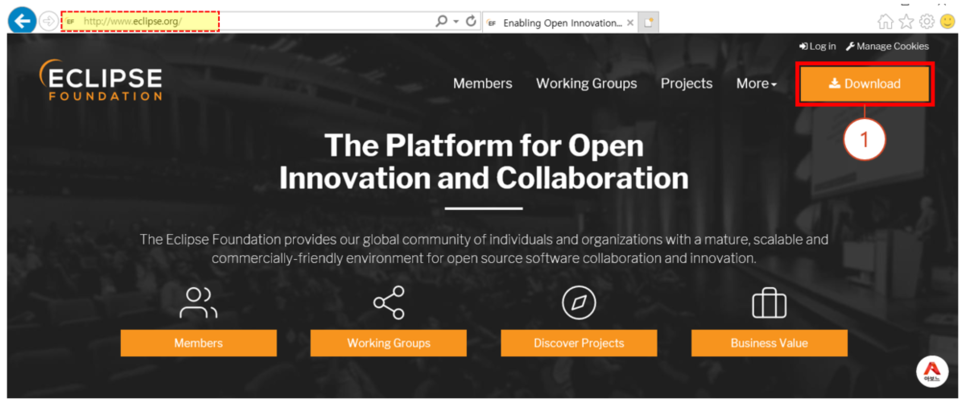Open Members in top navigation menu
Image resolution: width=966 pixels, height=403 pixels.
pos(482,83)
